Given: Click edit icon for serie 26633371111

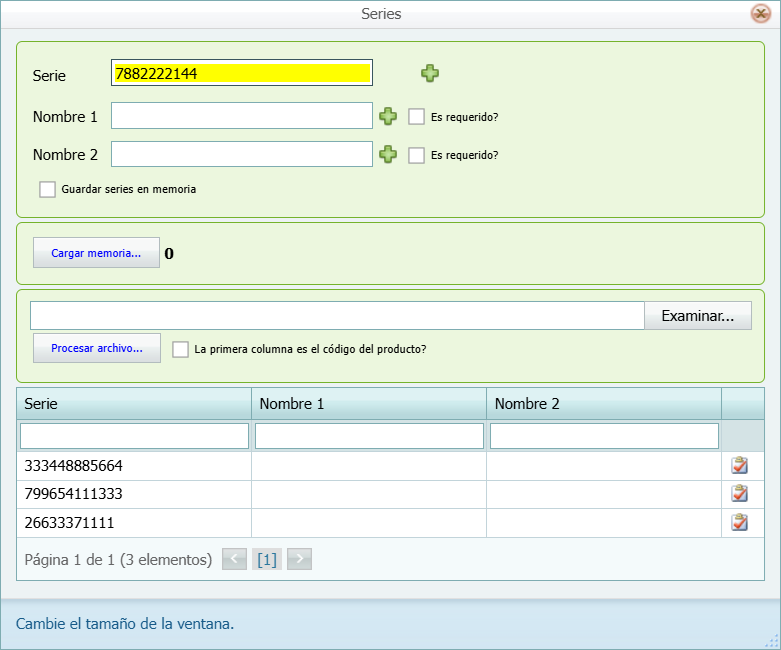Looking at the screenshot, I should pyautogui.click(x=740, y=522).
